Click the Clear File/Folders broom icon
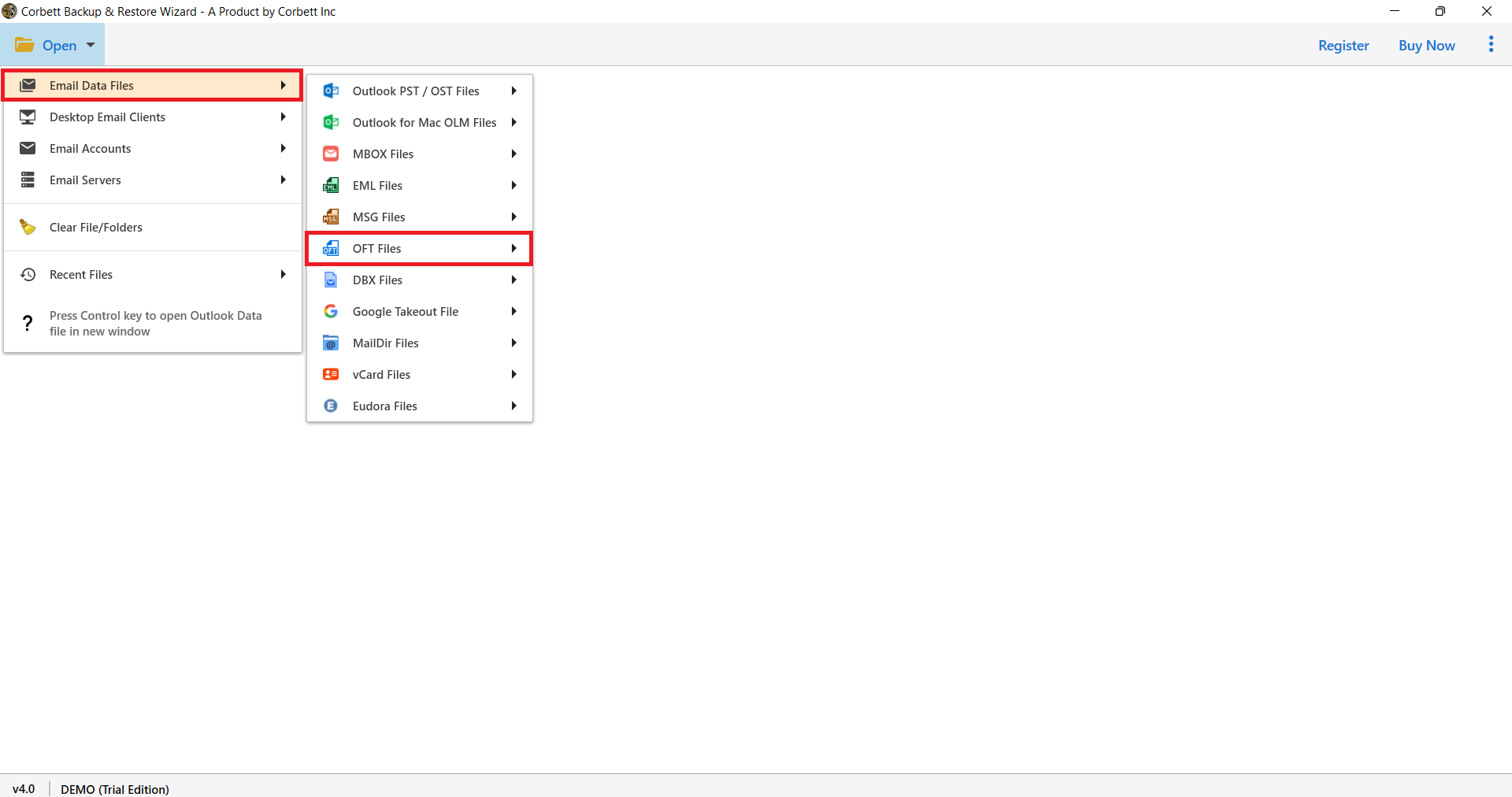 point(28,227)
